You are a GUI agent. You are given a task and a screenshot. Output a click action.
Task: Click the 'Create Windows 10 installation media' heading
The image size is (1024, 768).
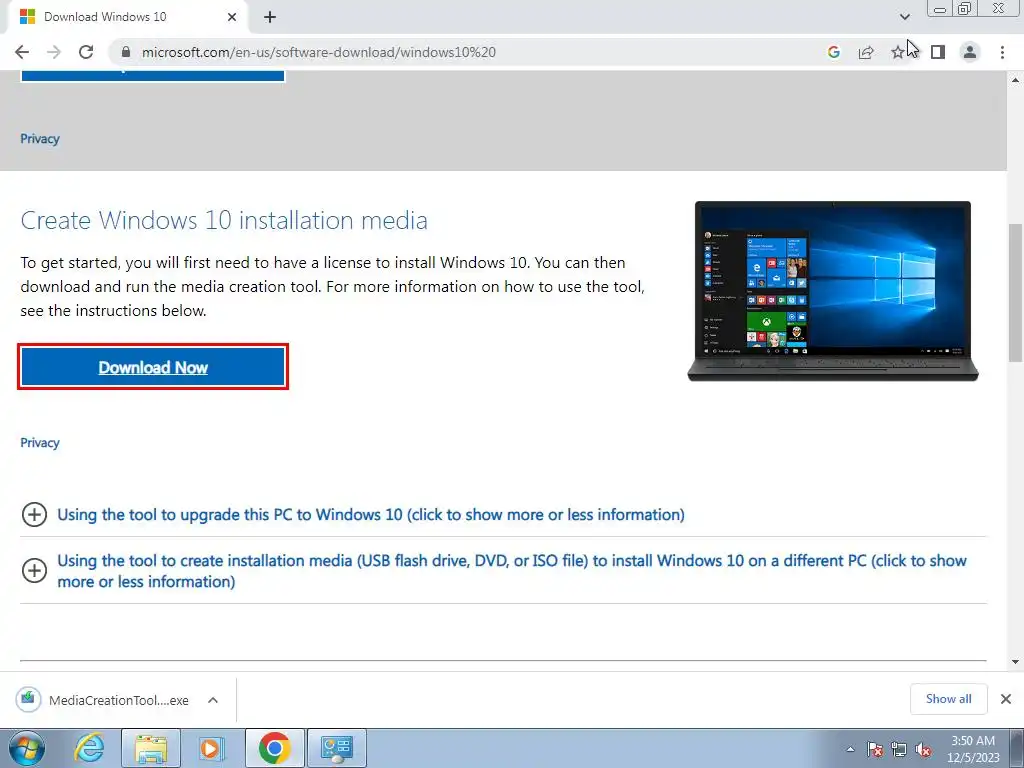tap(224, 220)
